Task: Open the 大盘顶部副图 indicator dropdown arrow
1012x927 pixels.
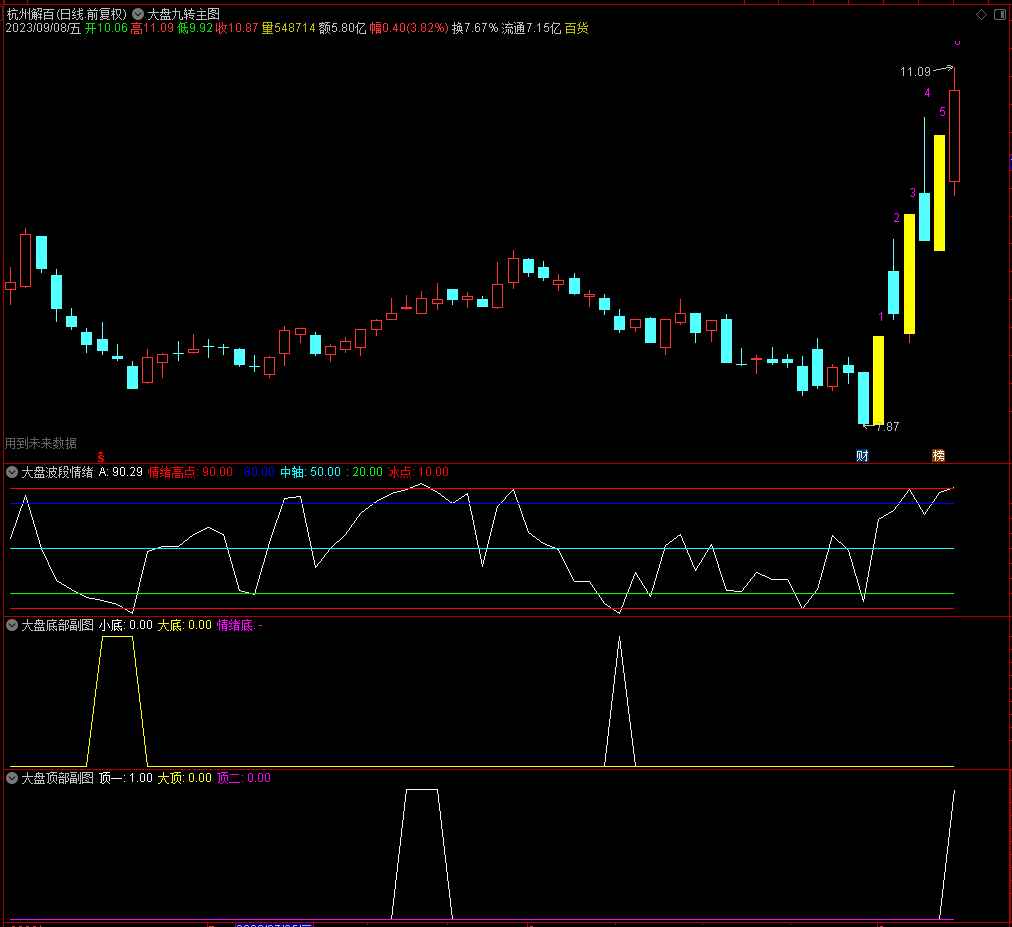Action: 12,778
